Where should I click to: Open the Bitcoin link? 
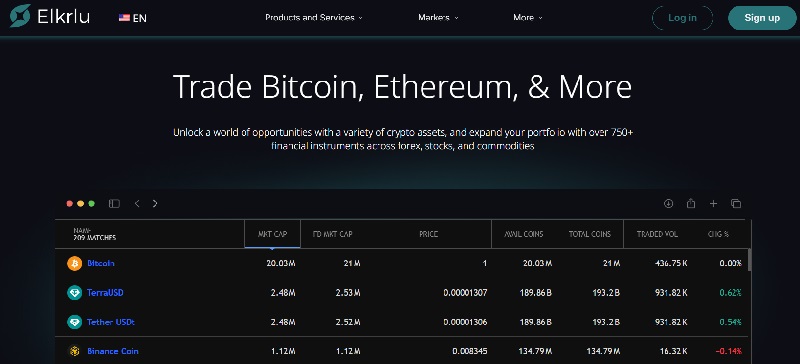tap(101, 263)
